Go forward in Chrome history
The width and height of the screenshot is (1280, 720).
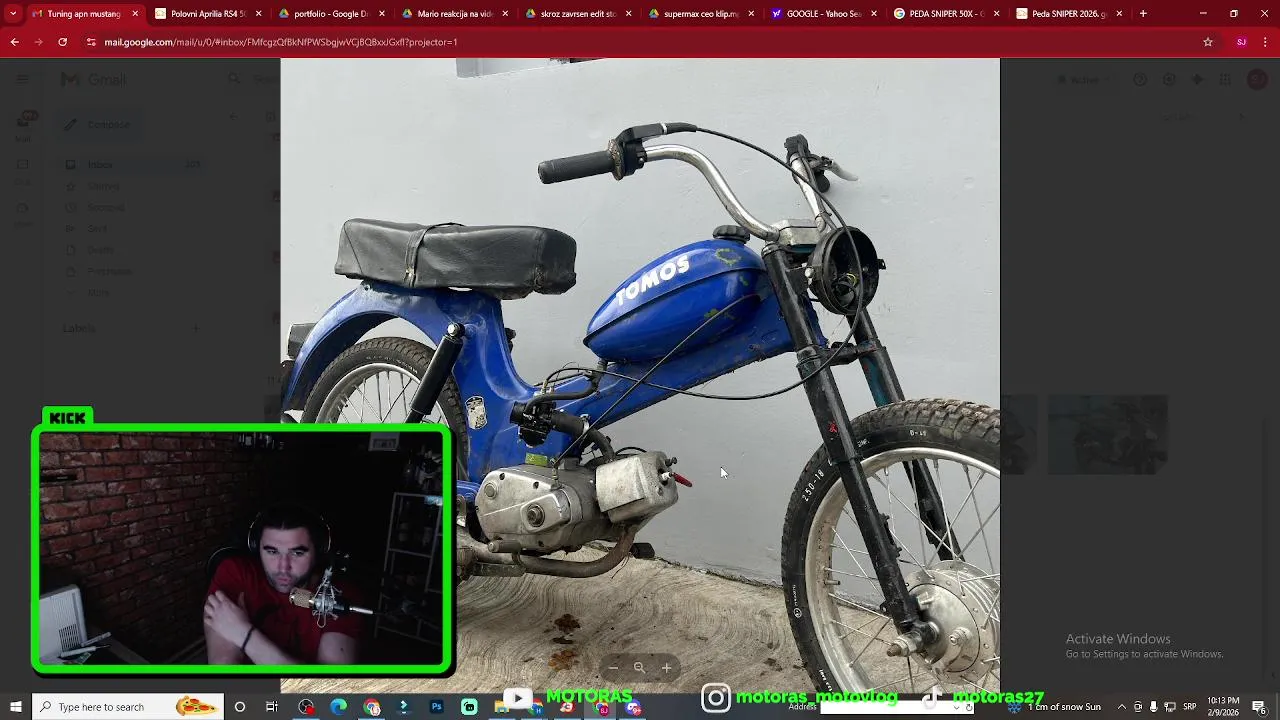[38, 42]
